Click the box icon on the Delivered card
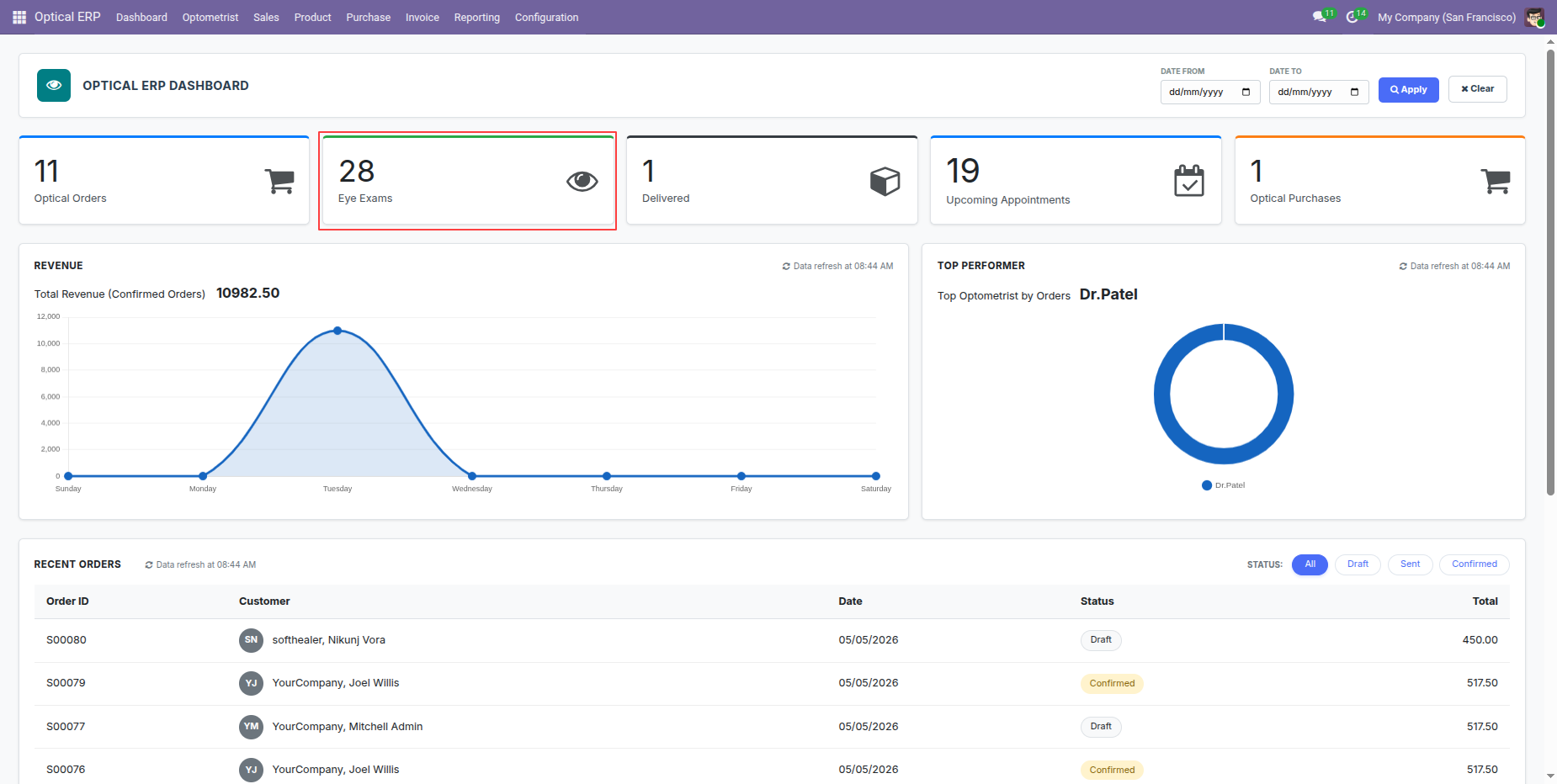The height and width of the screenshot is (784, 1557). coord(885,181)
